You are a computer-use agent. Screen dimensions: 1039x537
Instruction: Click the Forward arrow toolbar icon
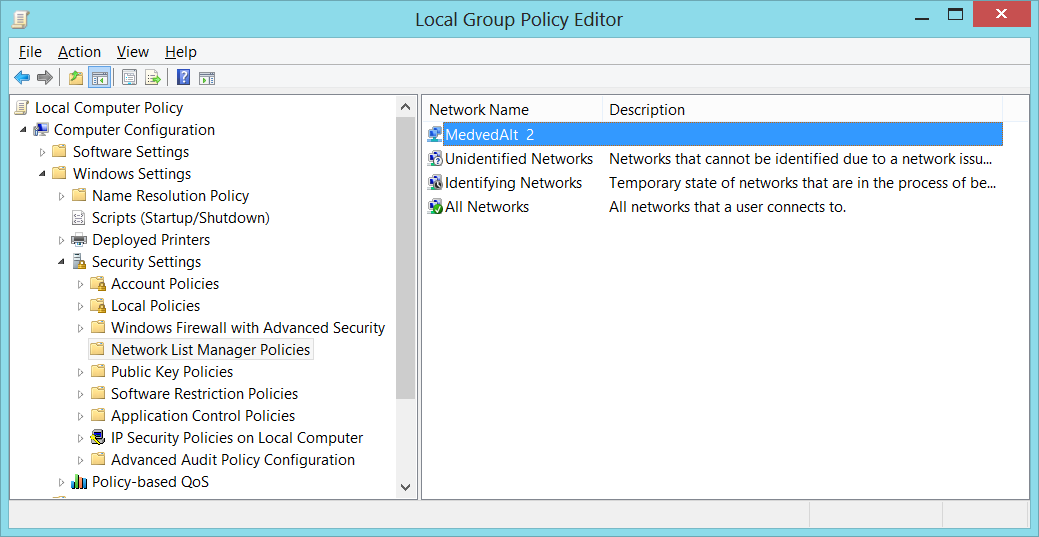45,78
